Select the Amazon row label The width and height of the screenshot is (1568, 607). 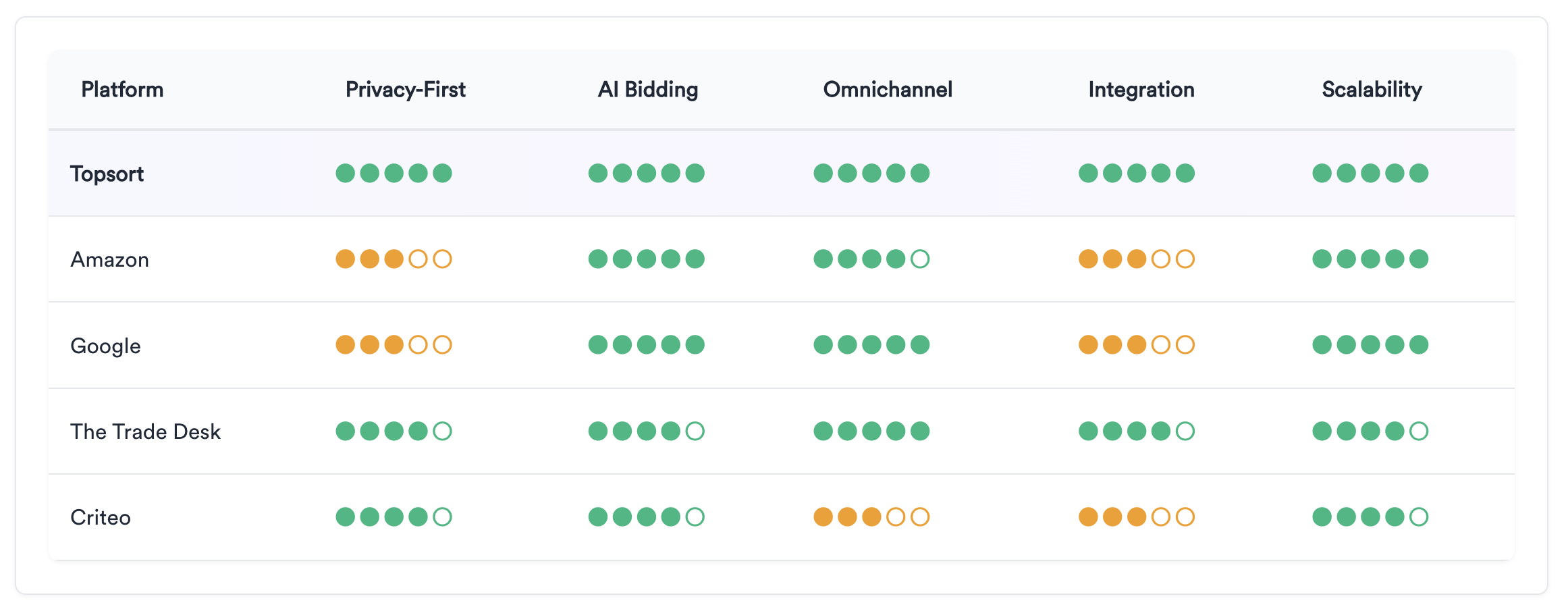pyautogui.click(x=109, y=259)
